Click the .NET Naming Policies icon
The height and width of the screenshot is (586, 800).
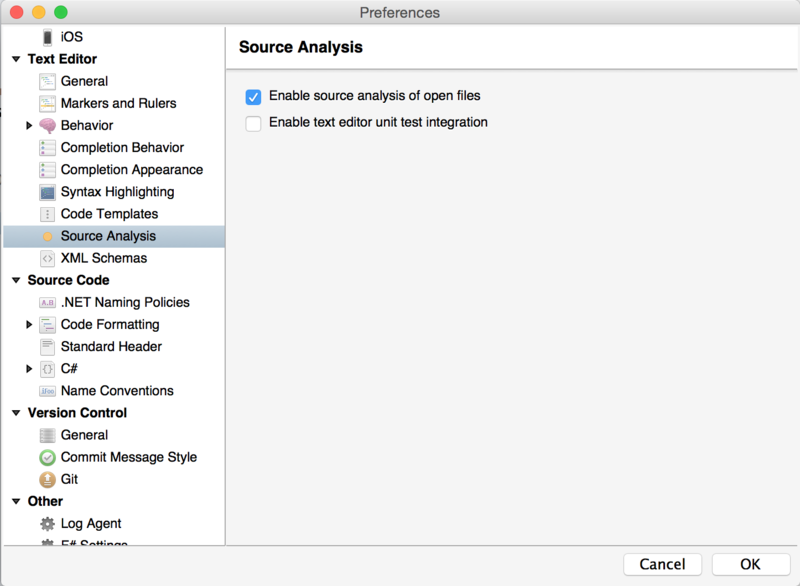pos(47,303)
